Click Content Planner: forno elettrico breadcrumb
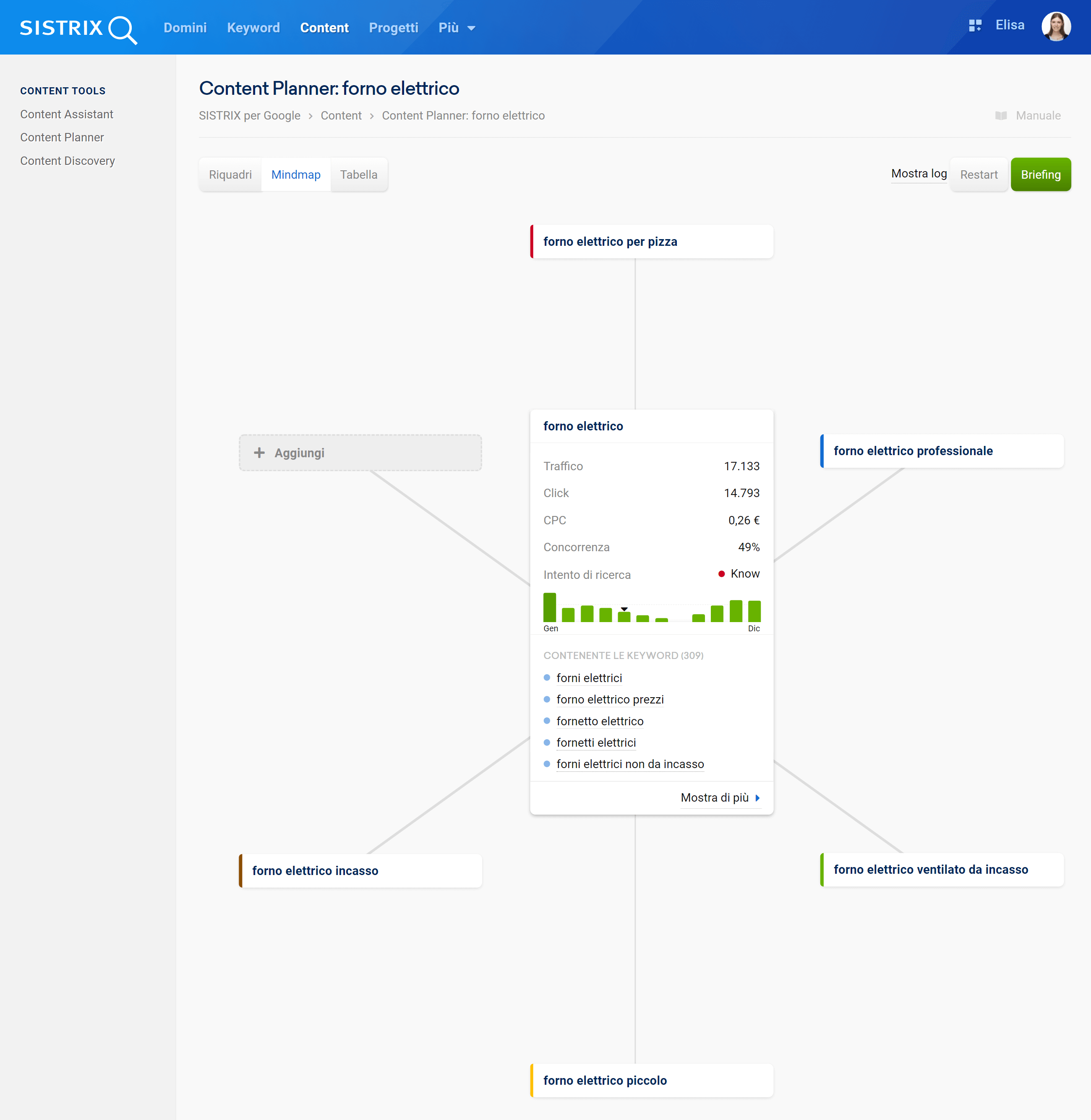 pyautogui.click(x=463, y=116)
